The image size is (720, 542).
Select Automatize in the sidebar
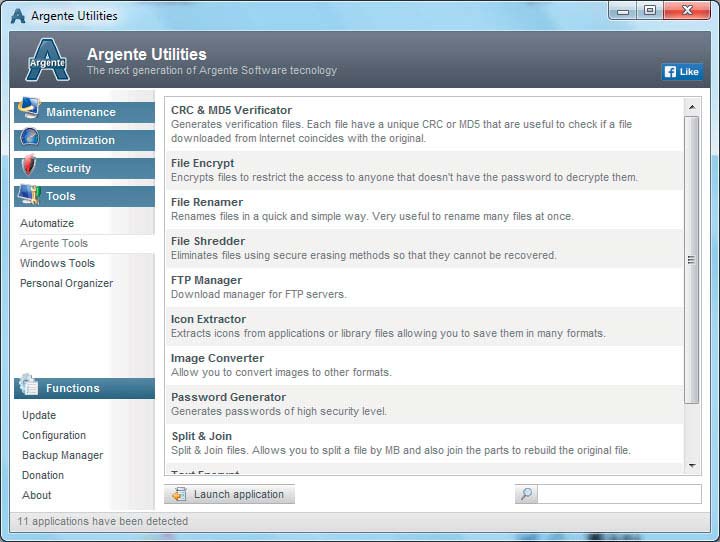click(47, 223)
